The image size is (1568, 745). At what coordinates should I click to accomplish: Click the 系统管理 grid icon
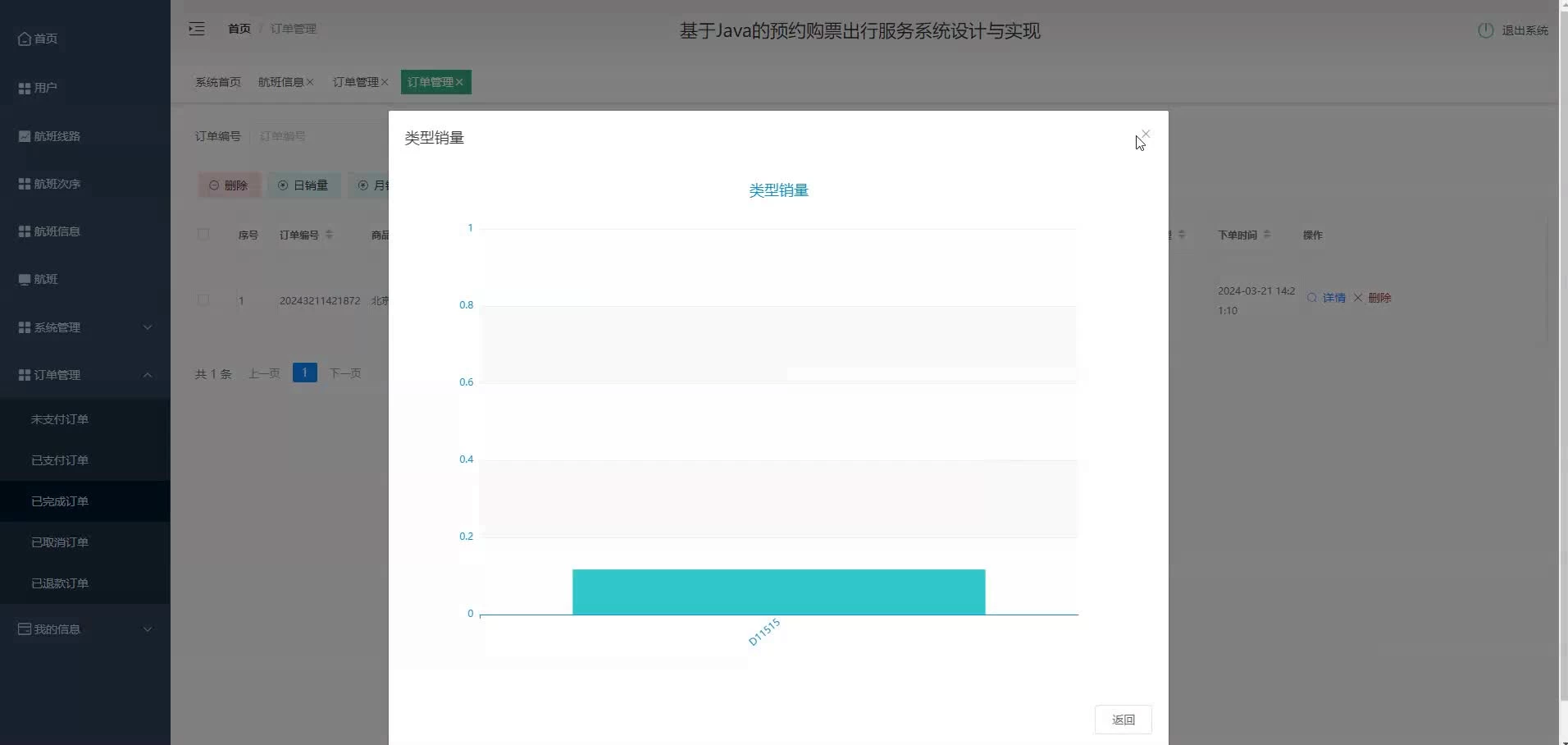click(x=25, y=327)
